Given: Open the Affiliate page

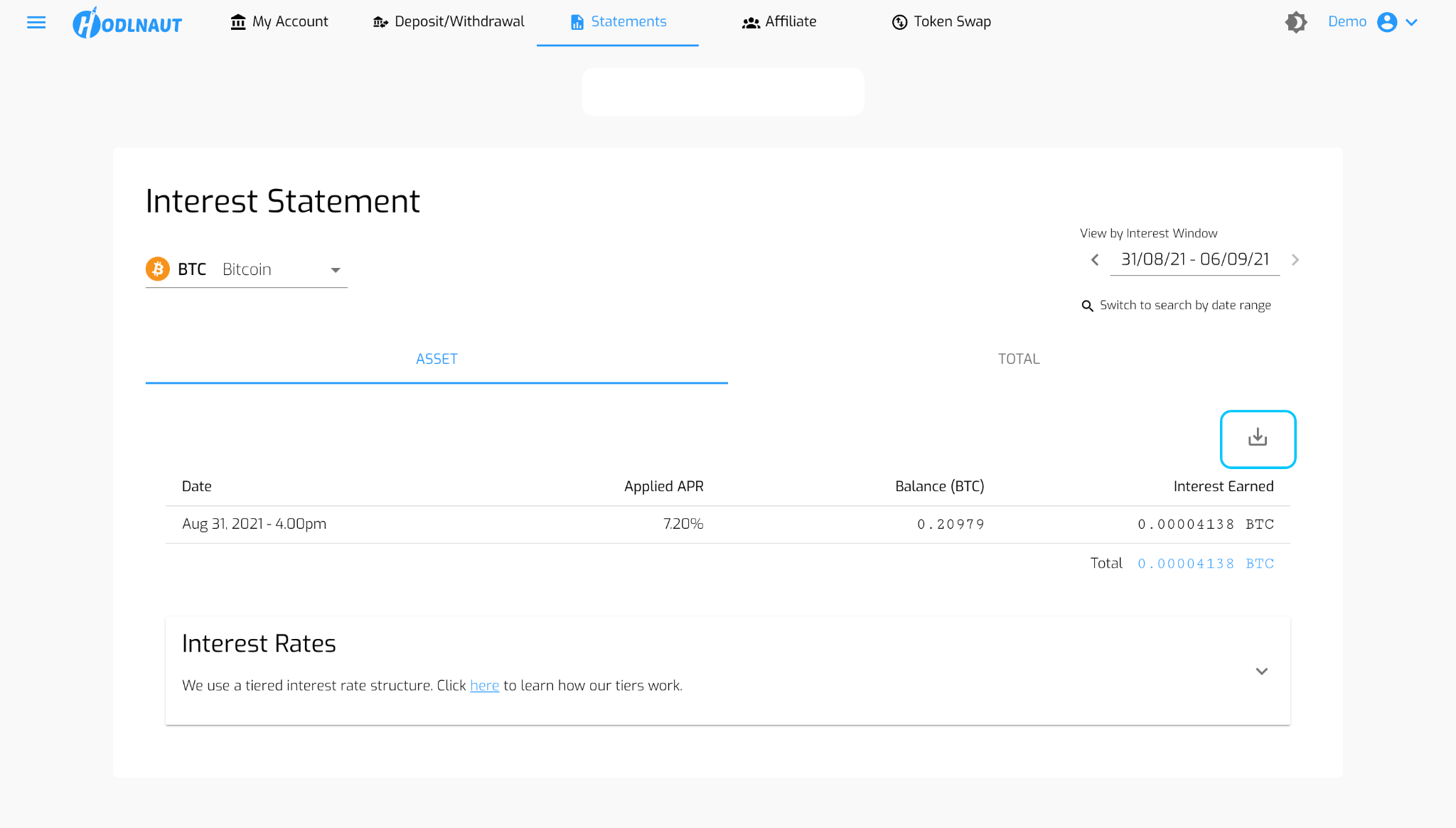Looking at the screenshot, I should [x=779, y=22].
